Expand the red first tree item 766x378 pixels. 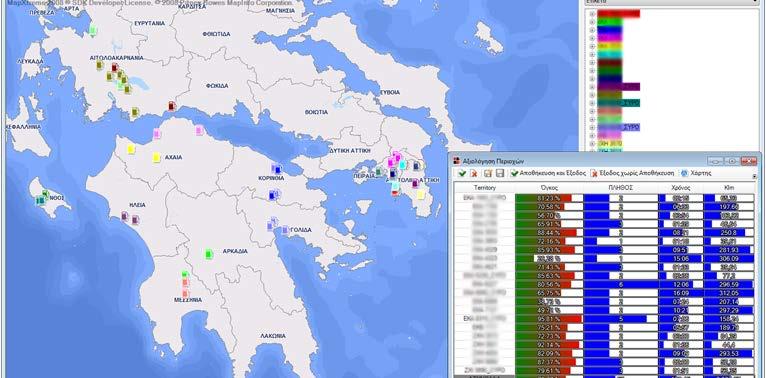[x=593, y=14]
